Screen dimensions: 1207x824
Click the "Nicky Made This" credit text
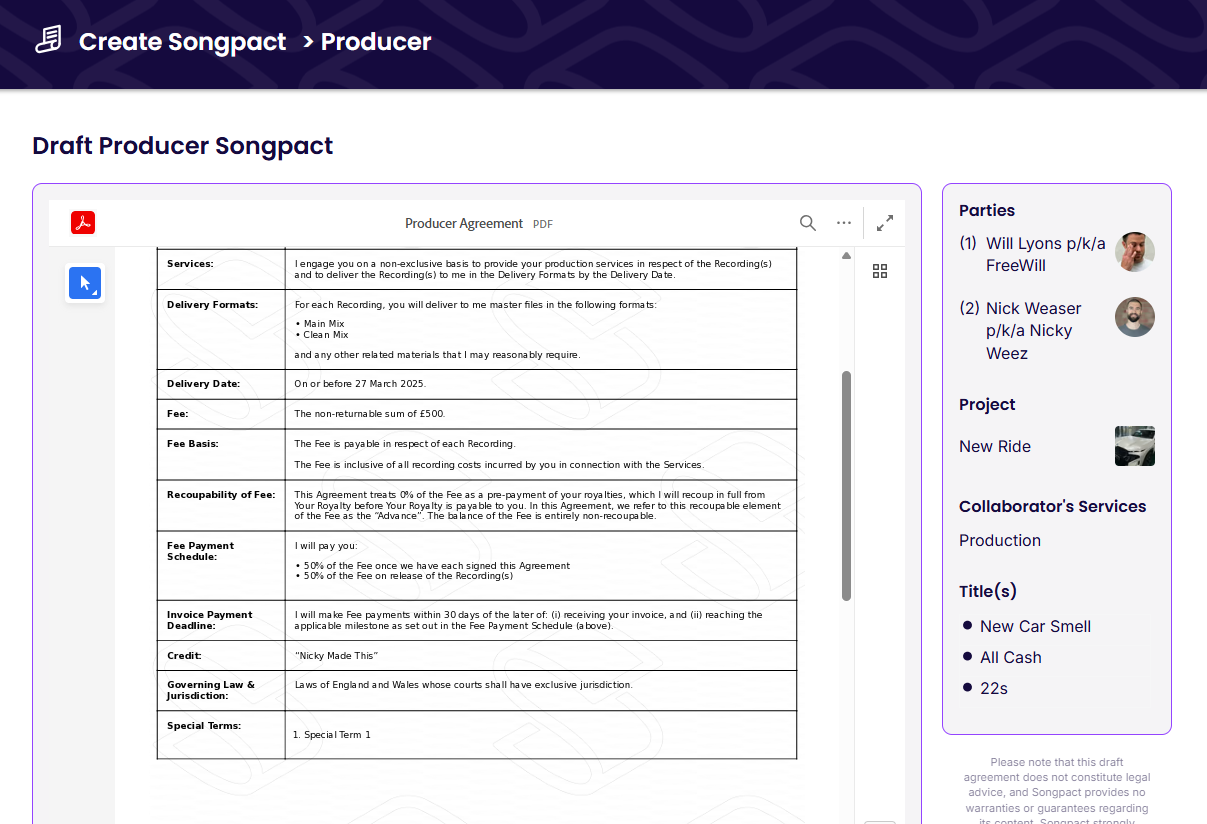point(336,656)
